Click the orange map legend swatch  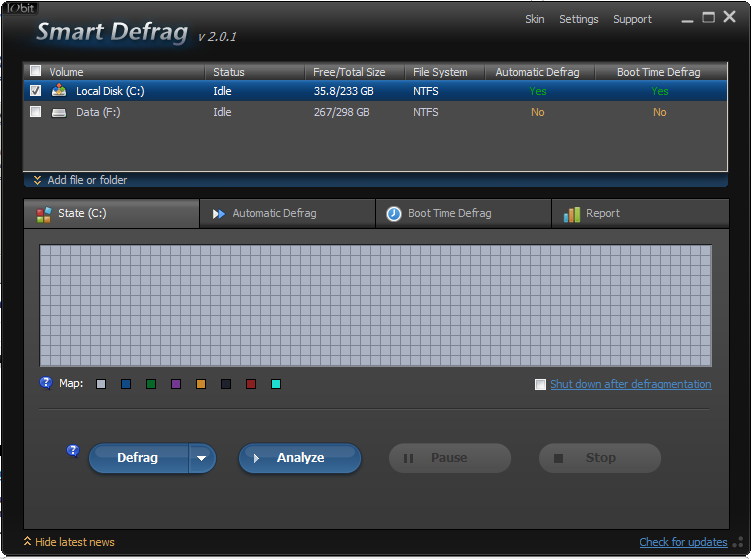click(x=201, y=384)
